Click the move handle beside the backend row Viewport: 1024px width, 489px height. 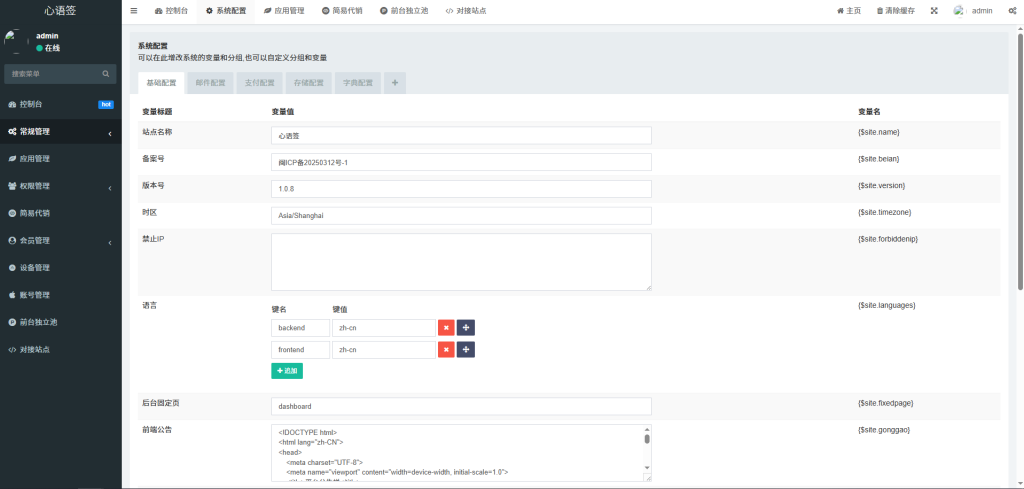tap(466, 327)
